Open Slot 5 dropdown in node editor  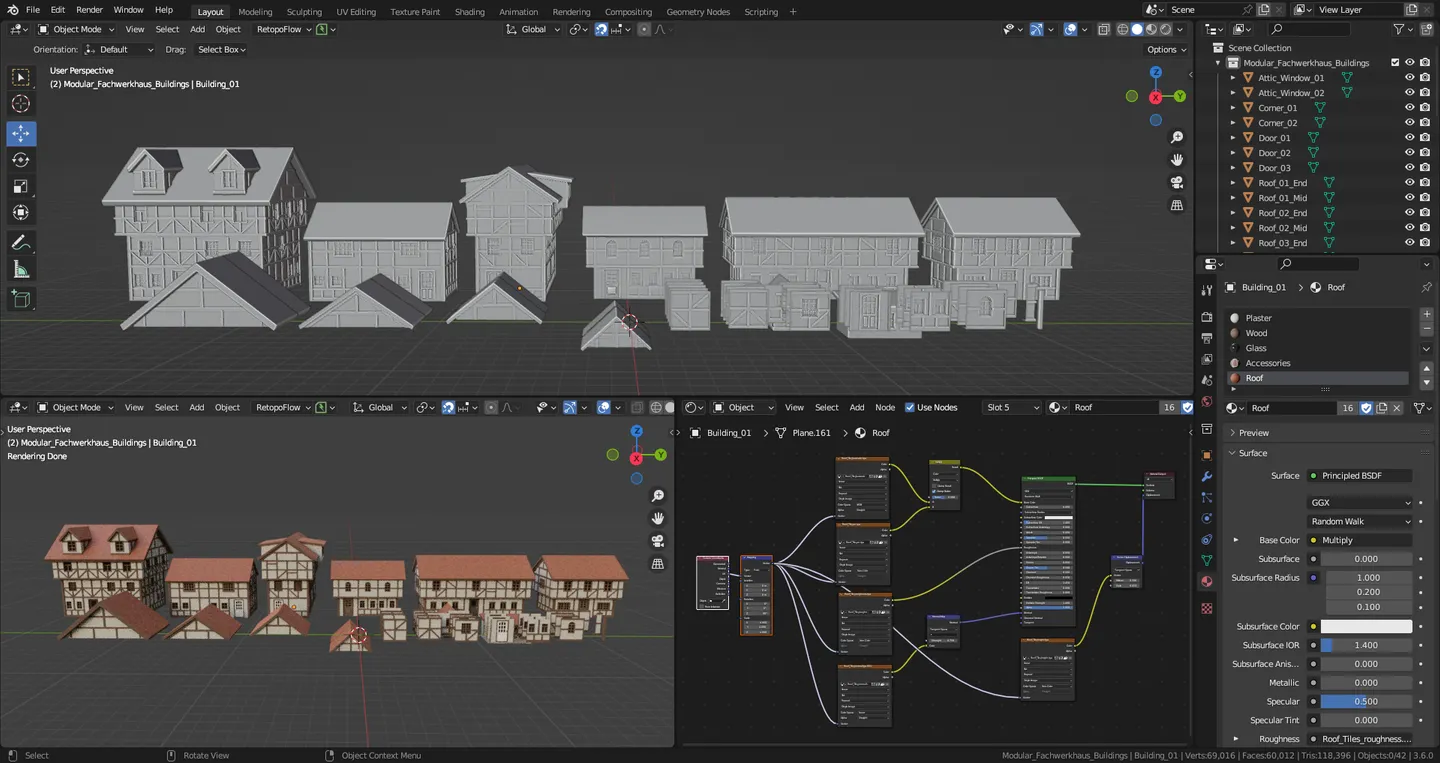coord(1011,407)
